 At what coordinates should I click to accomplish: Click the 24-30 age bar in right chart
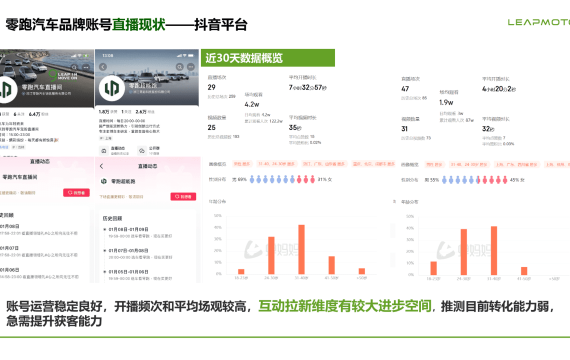(x=464, y=252)
